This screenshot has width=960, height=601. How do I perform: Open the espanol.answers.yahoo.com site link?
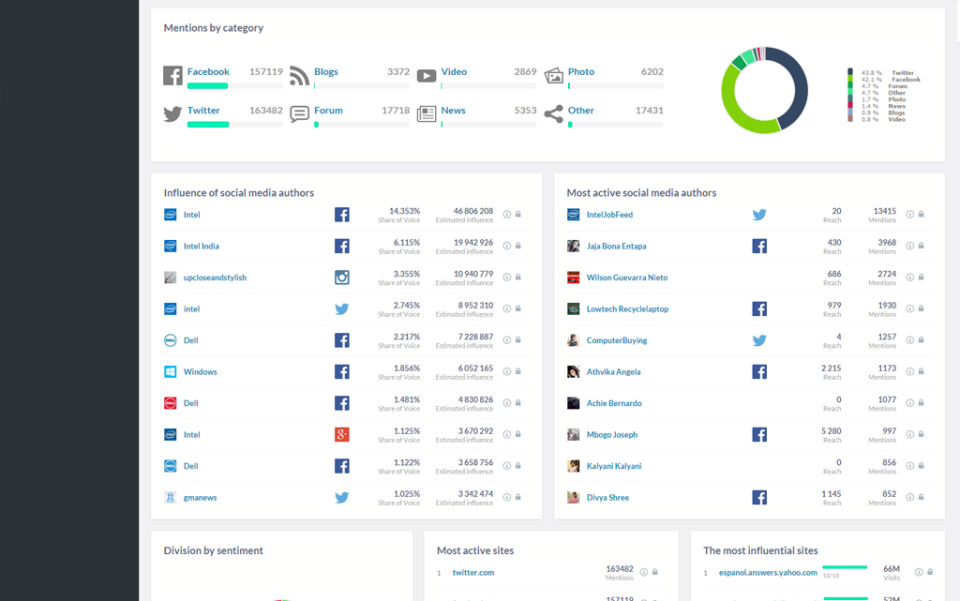[768, 573]
